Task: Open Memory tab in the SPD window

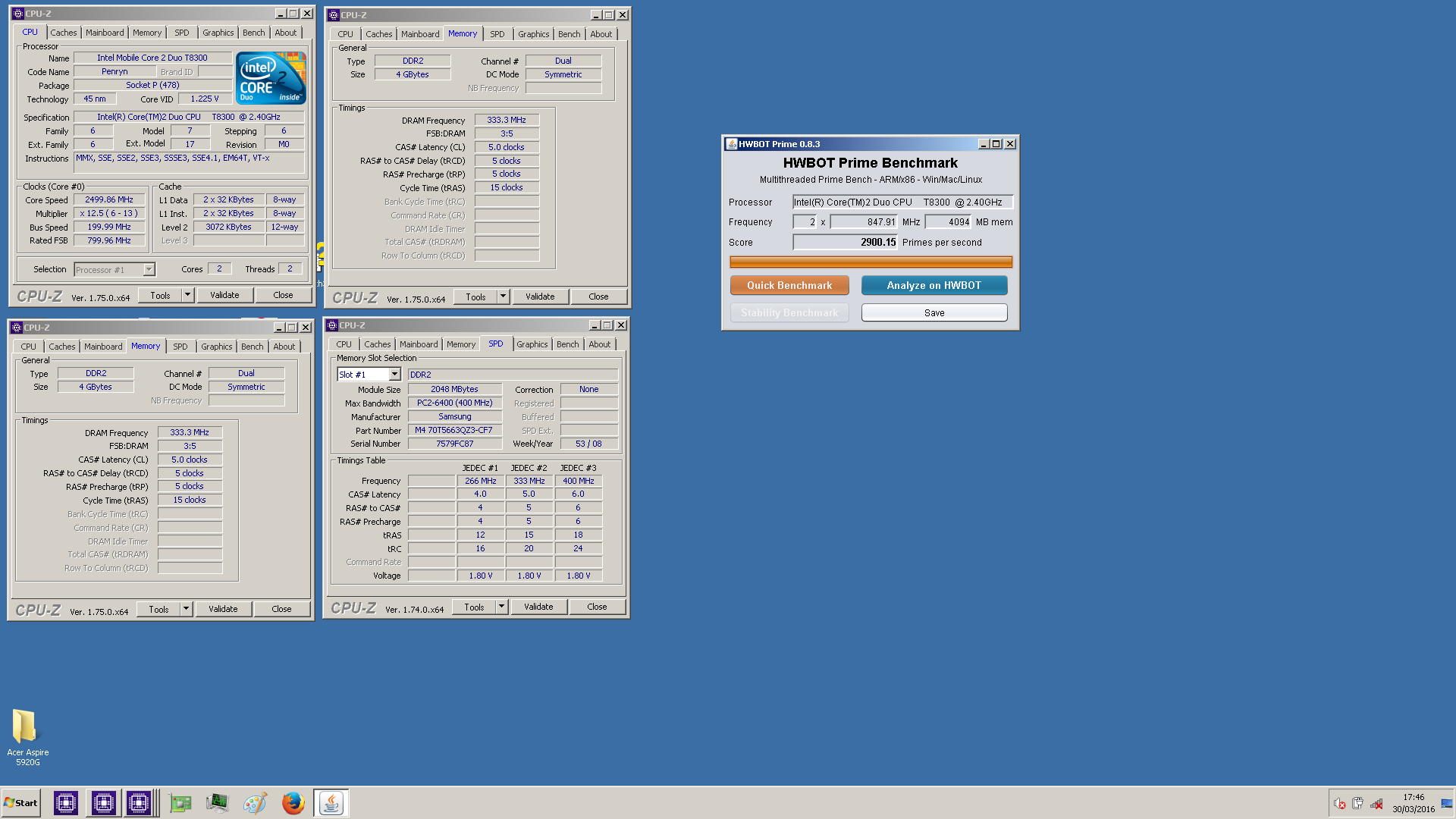Action: point(461,344)
